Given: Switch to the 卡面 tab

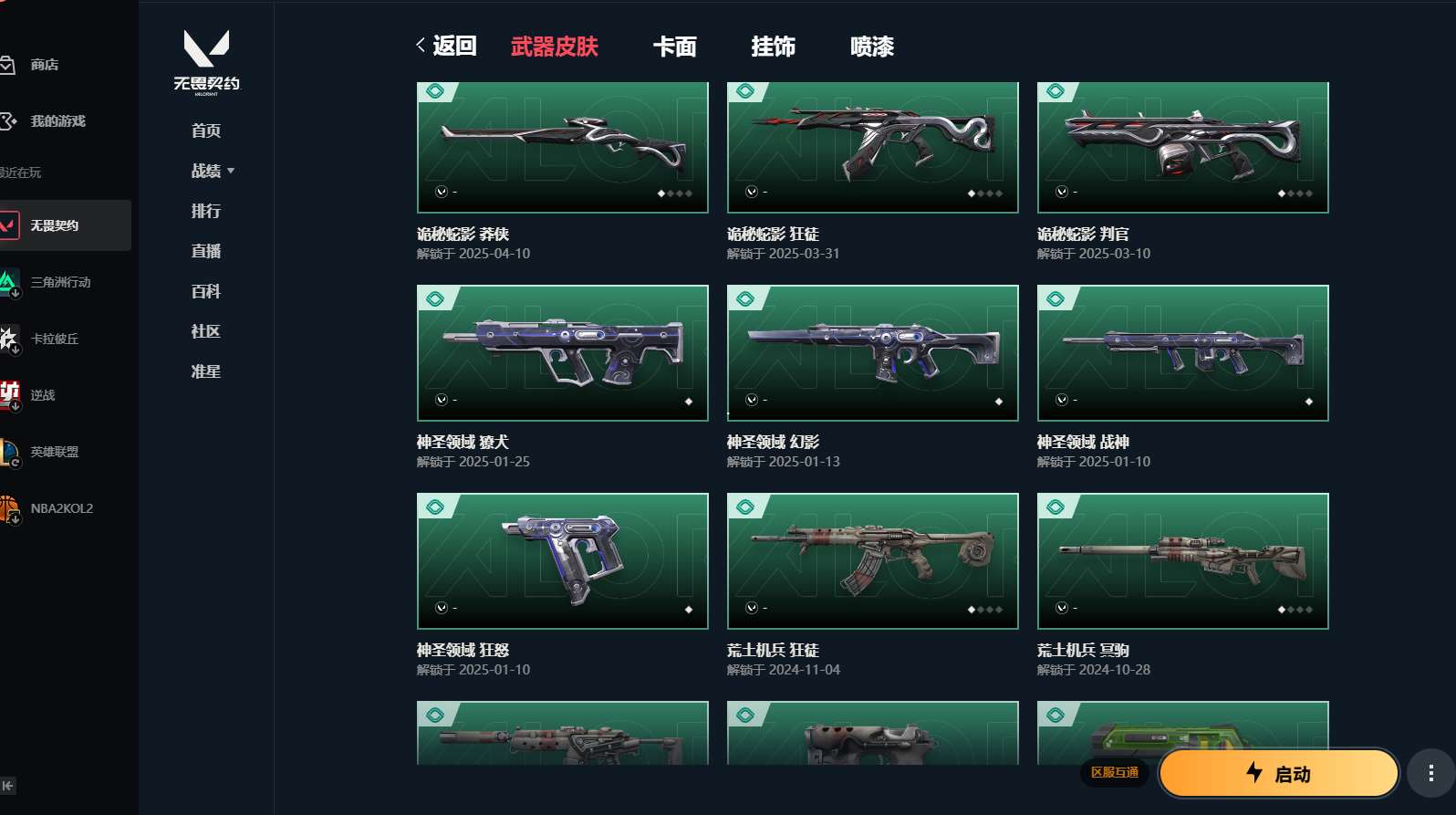Looking at the screenshot, I should point(675,47).
